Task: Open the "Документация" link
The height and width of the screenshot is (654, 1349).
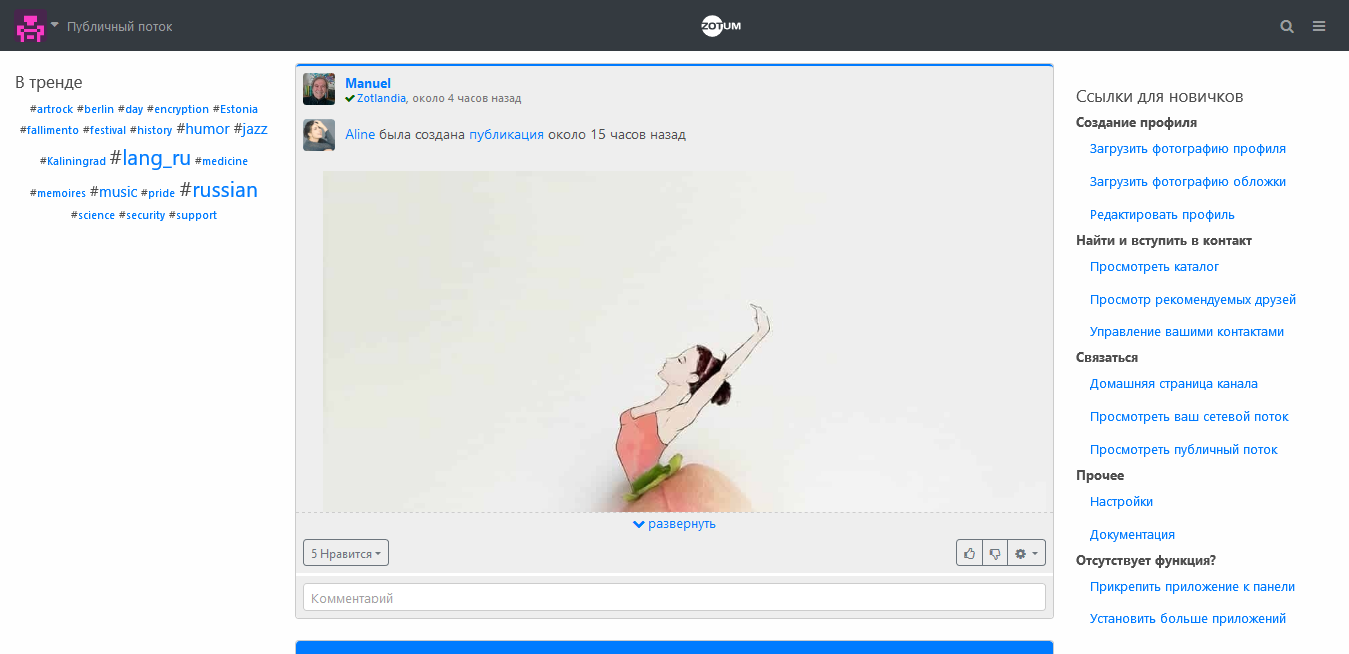Action: pos(1132,535)
